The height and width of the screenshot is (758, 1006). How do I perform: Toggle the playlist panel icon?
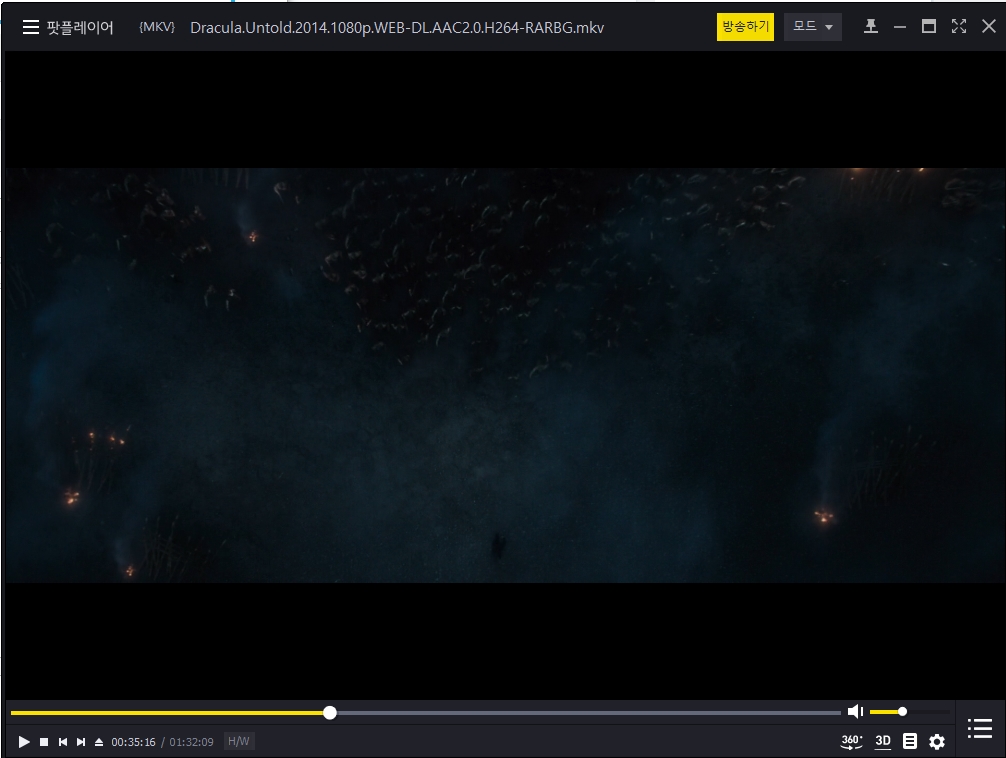(x=980, y=728)
